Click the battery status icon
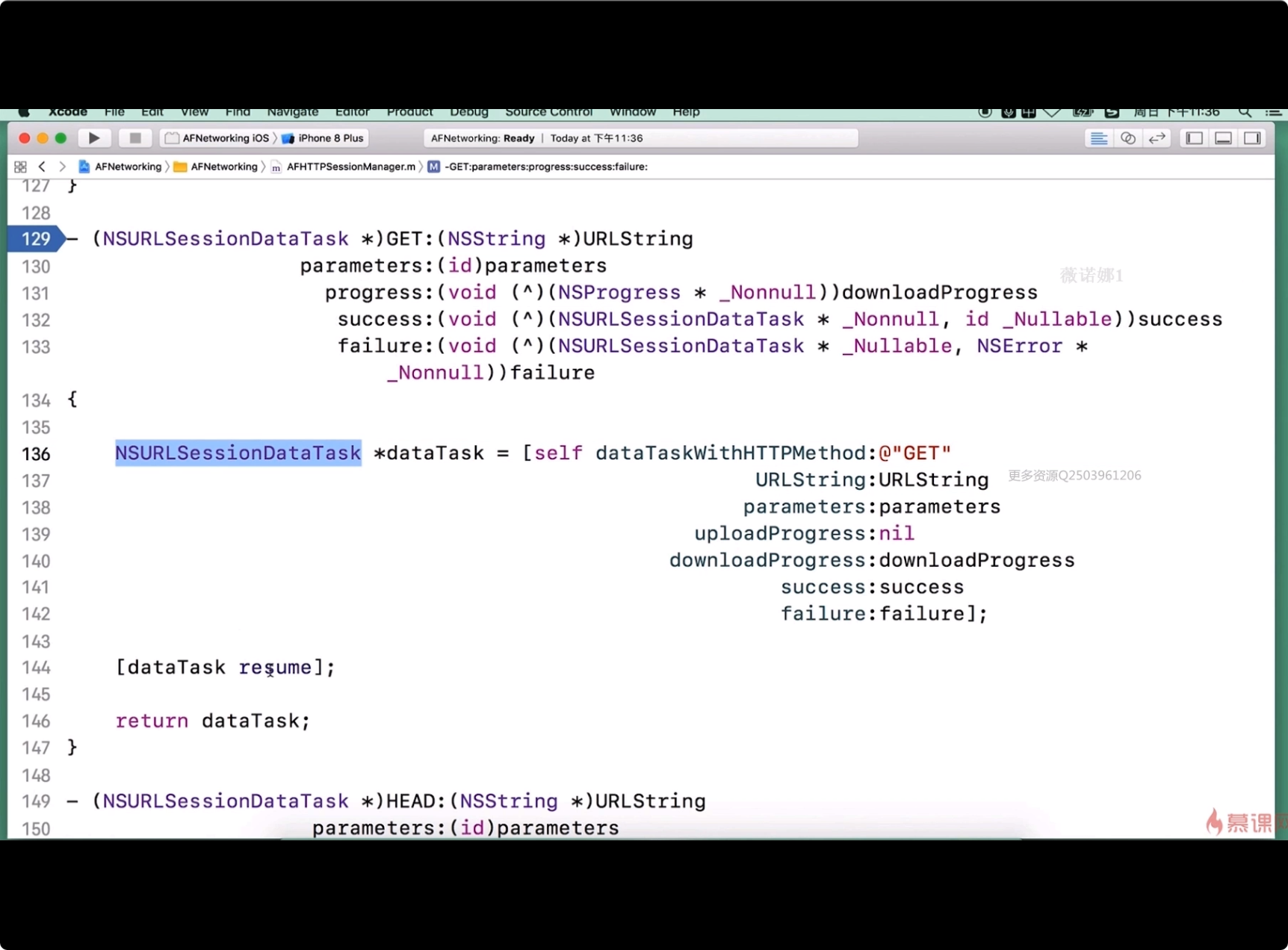The image size is (1288, 950). (x=1083, y=112)
